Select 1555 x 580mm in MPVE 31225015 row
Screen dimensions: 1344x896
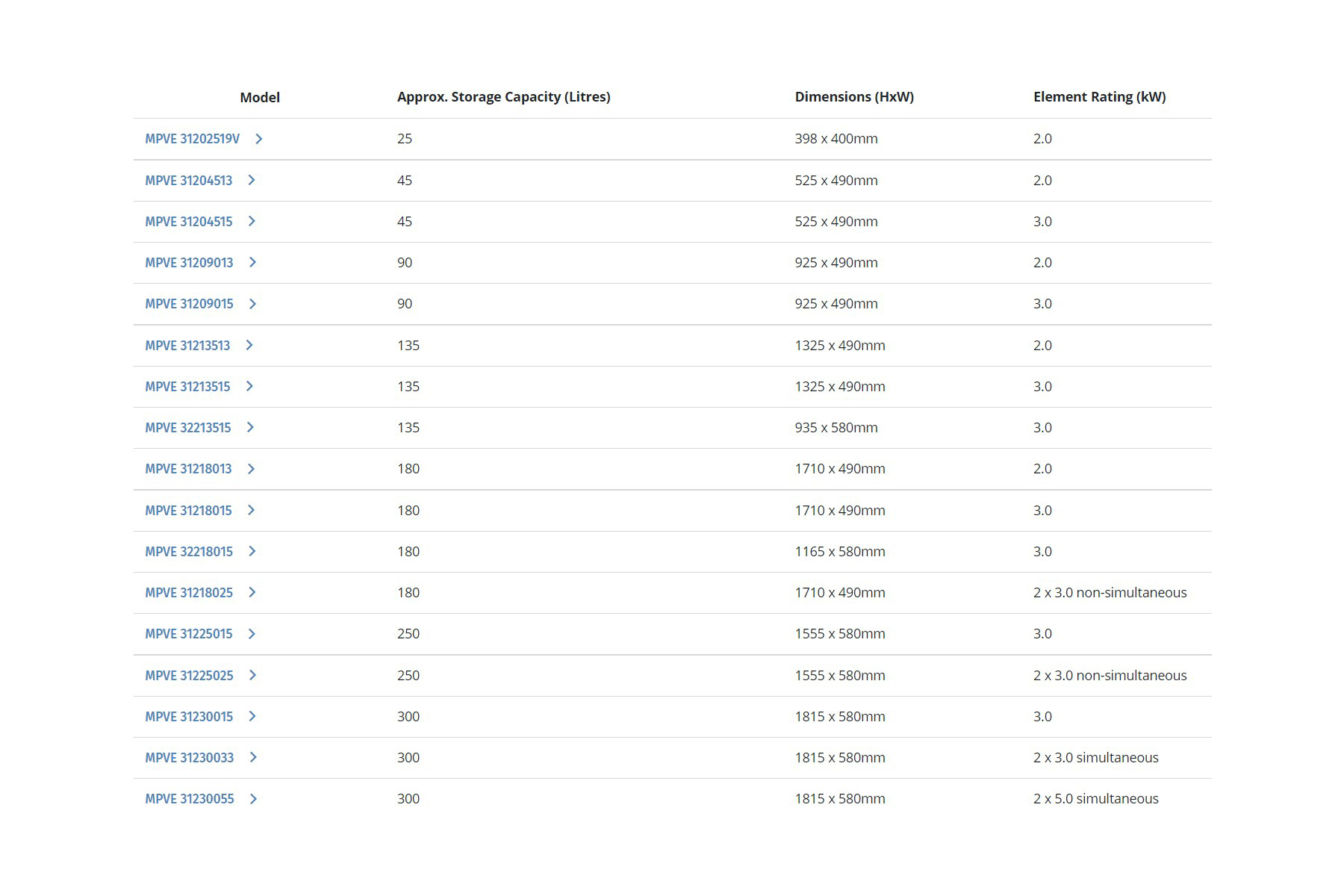point(840,634)
